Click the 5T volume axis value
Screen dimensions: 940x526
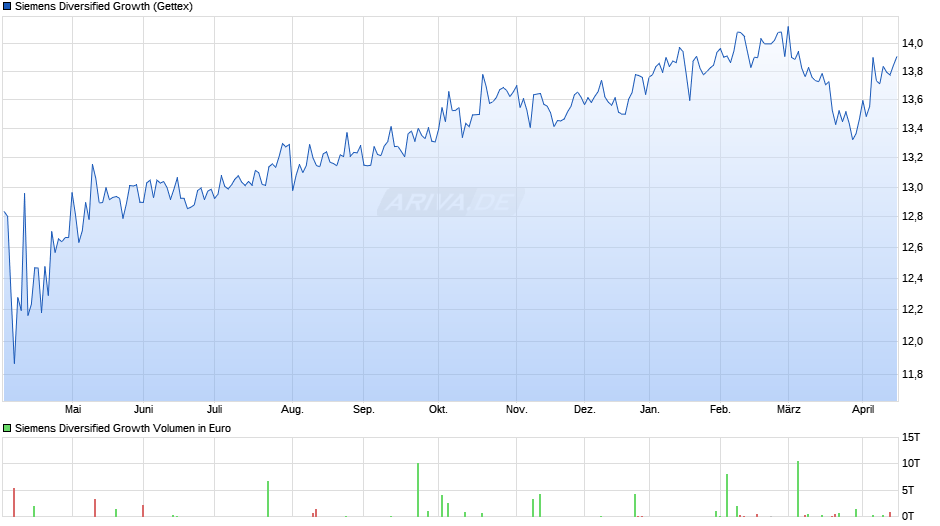909,491
